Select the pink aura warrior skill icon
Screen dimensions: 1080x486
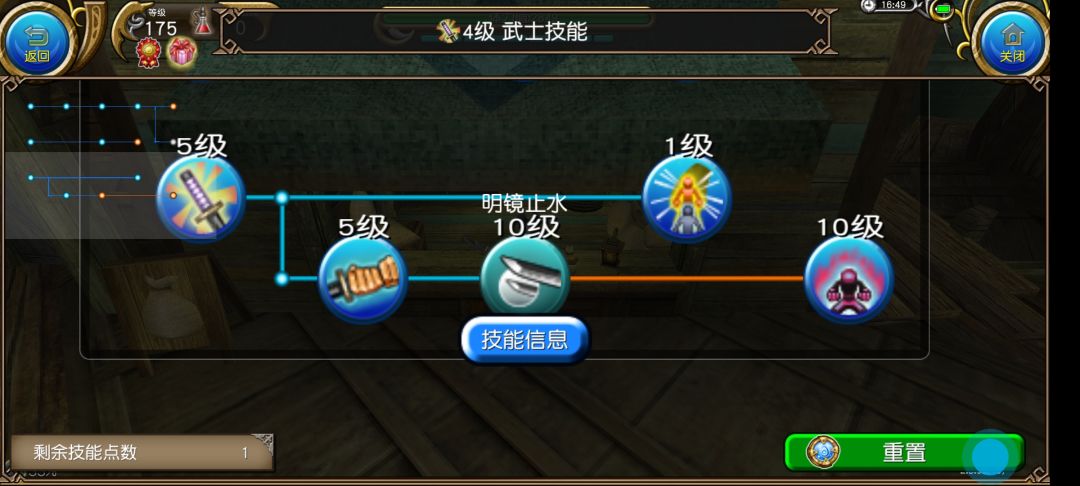point(849,279)
